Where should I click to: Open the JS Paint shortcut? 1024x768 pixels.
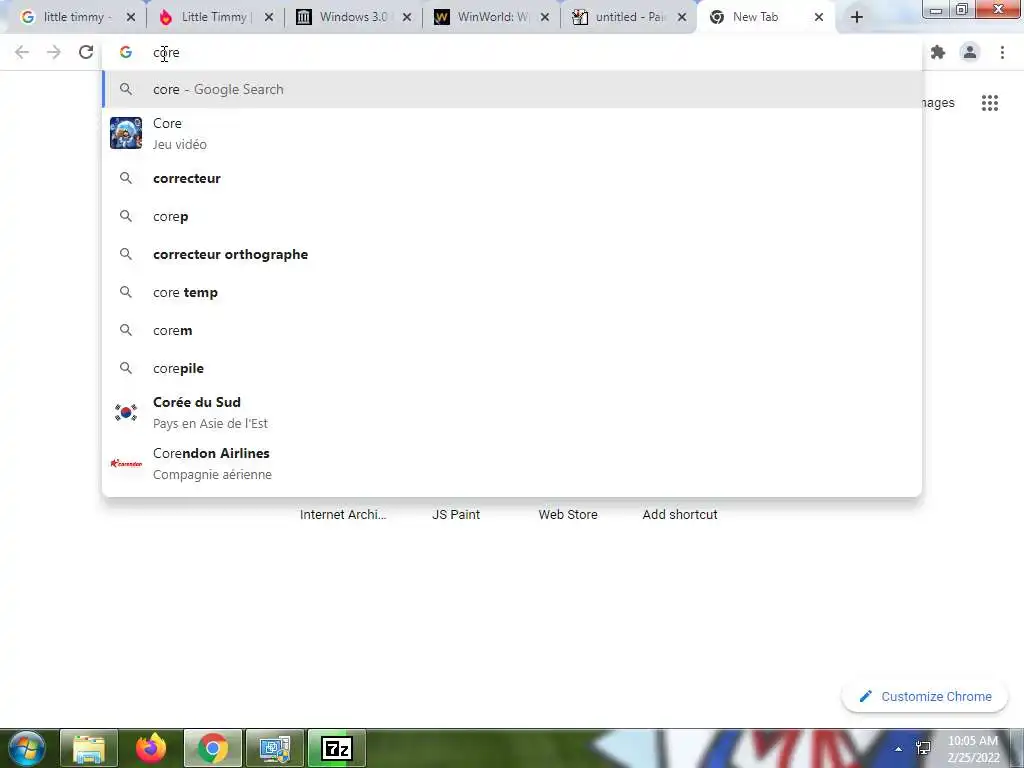[x=456, y=515]
